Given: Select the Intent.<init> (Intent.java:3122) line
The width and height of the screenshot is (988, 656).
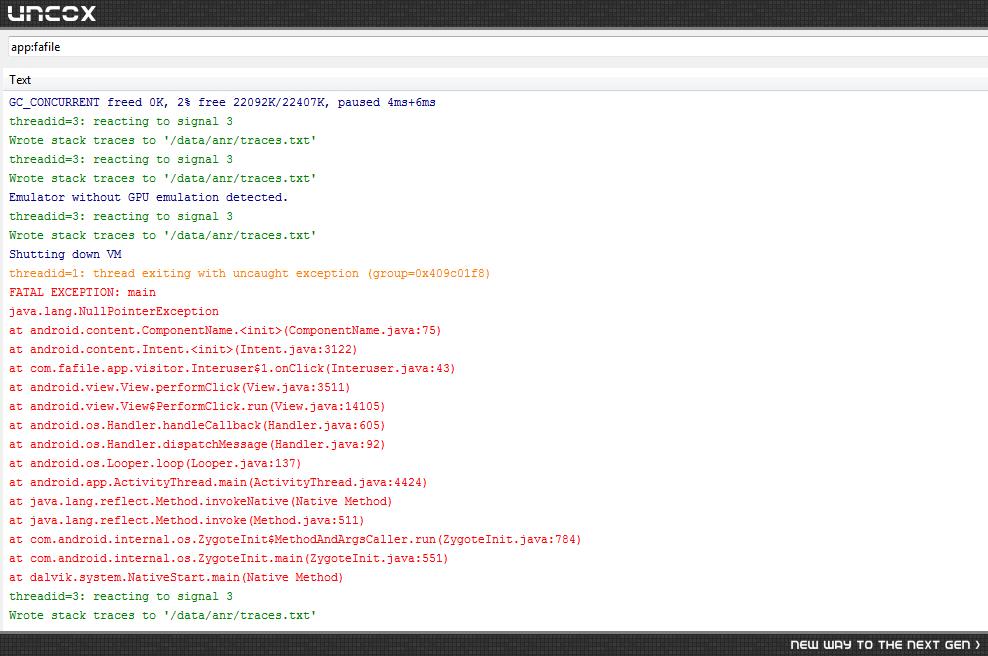Looking at the screenshot, I should pyautogui.click(x=183, y=349).
